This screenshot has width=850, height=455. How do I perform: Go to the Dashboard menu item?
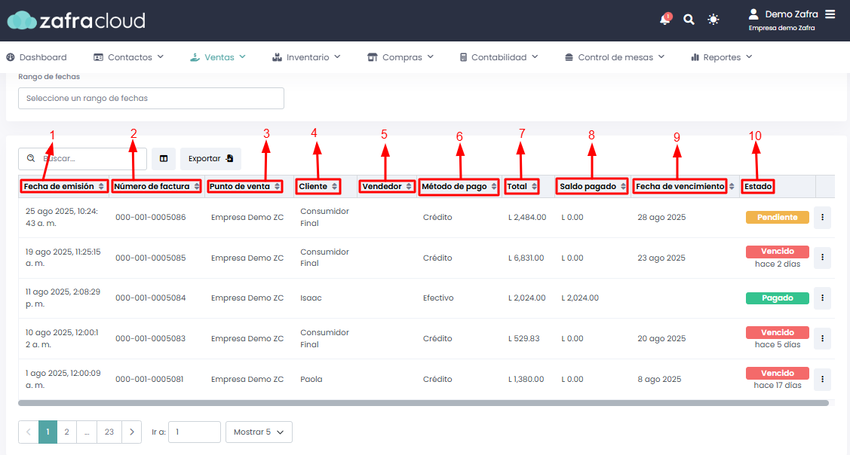pos(36,57)
